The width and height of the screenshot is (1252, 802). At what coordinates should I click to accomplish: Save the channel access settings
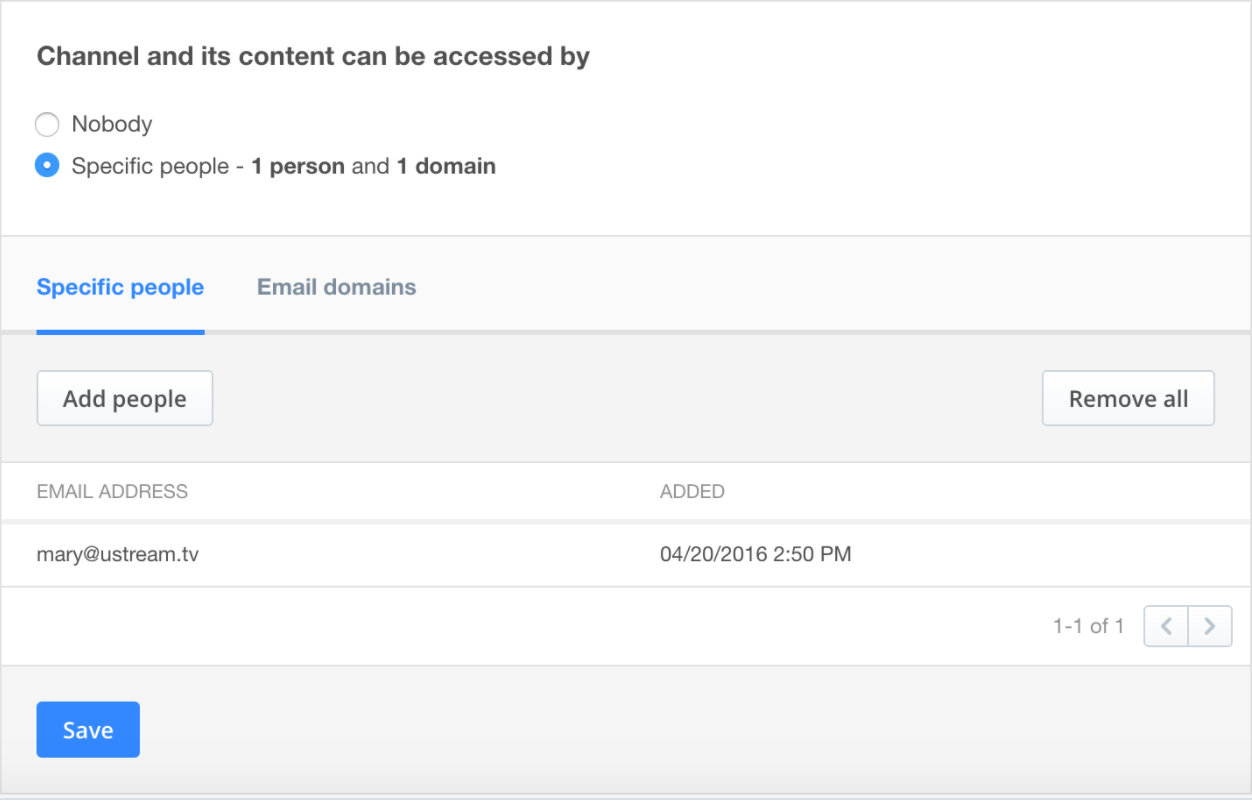click(x=88, y=730)
